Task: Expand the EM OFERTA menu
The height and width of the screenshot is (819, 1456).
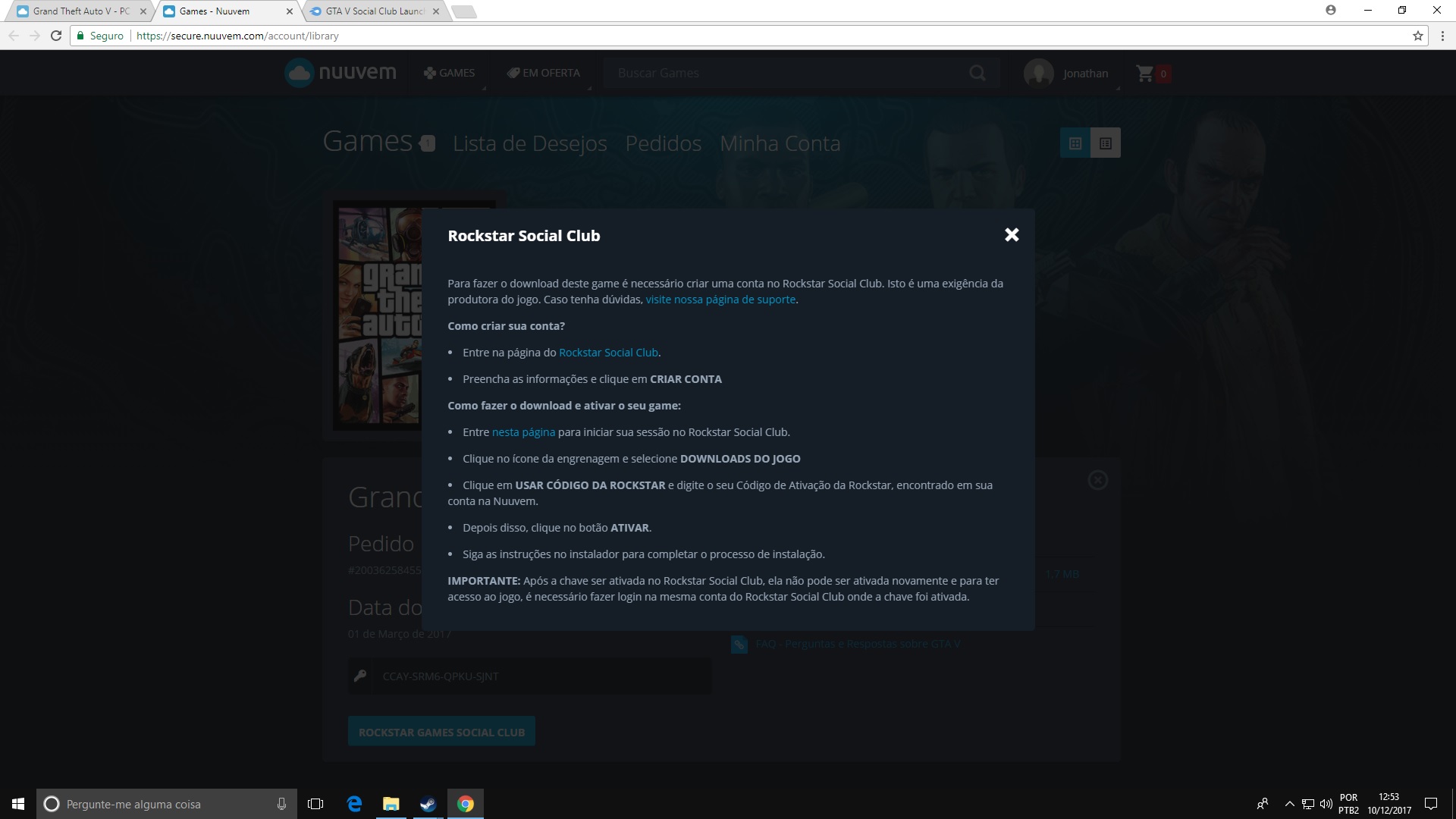Action: pos(544,73)
